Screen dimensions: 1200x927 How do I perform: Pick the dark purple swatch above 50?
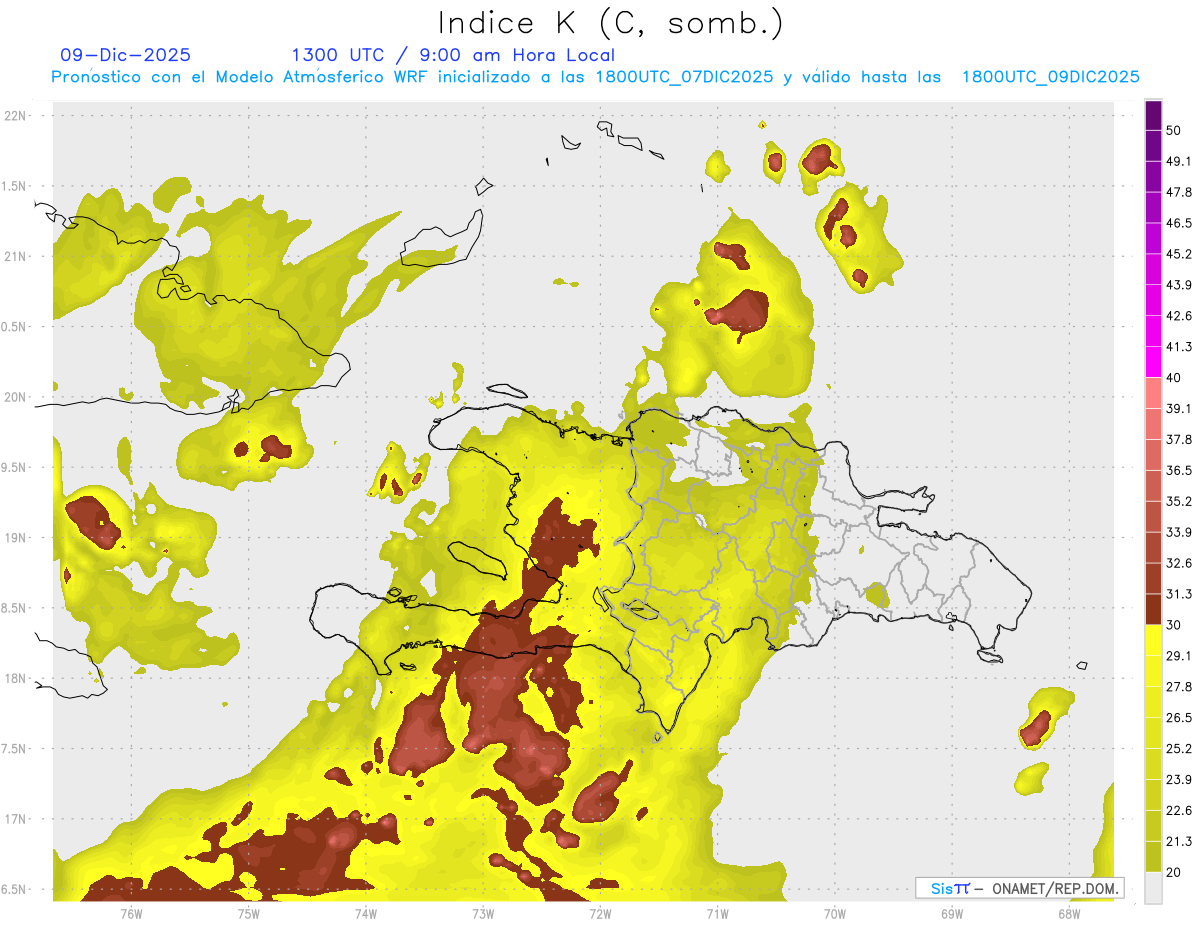click(1153, 115)
